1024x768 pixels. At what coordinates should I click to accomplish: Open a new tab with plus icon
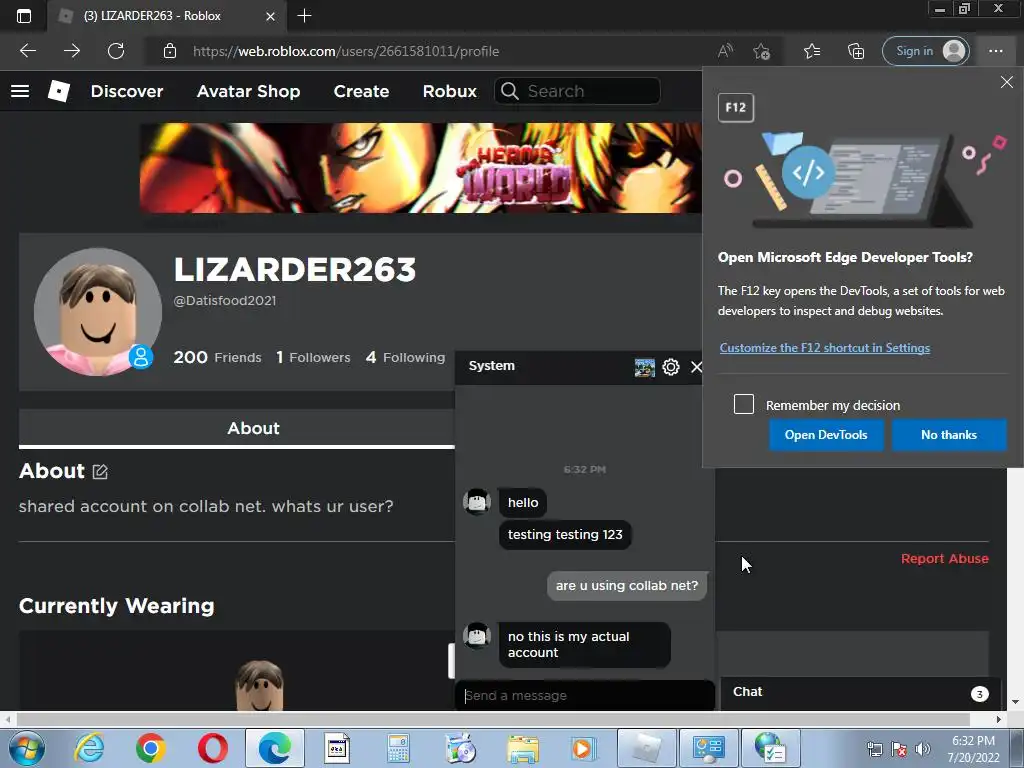tap(304, 16)
